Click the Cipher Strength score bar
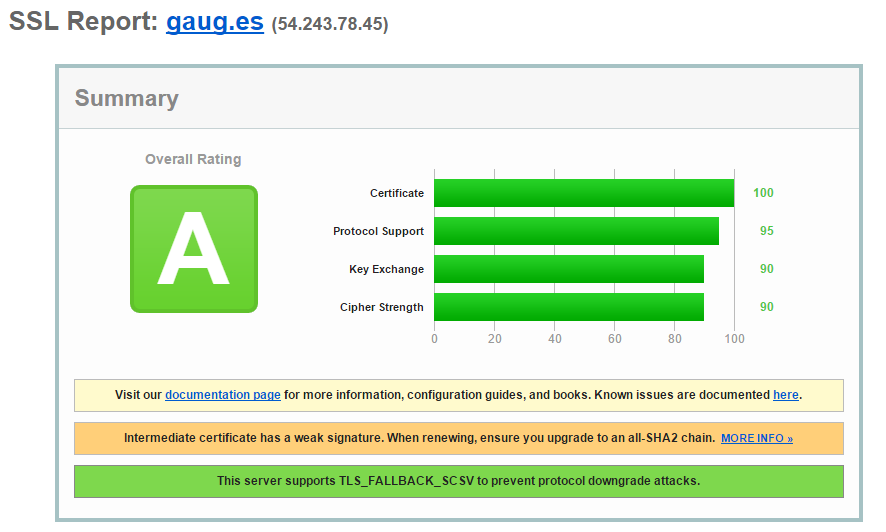The height and width of the screenshot is (532, 886). pos(568,307)
